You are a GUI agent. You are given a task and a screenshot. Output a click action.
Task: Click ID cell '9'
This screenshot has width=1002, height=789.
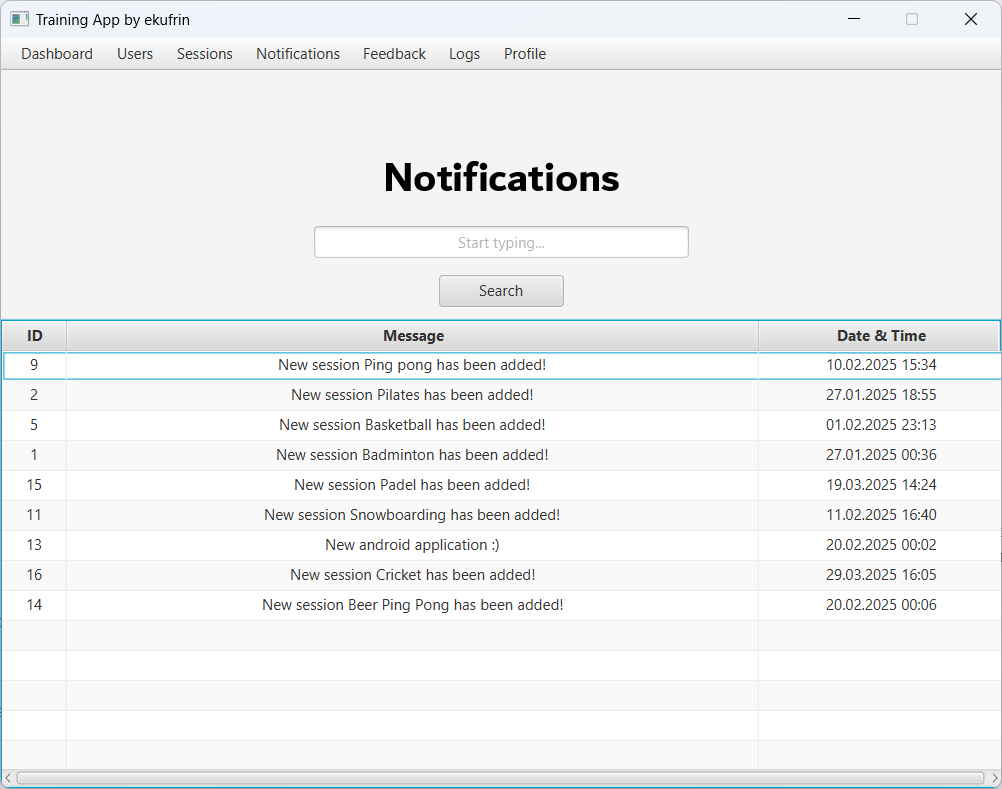click(x=35, y=365)
